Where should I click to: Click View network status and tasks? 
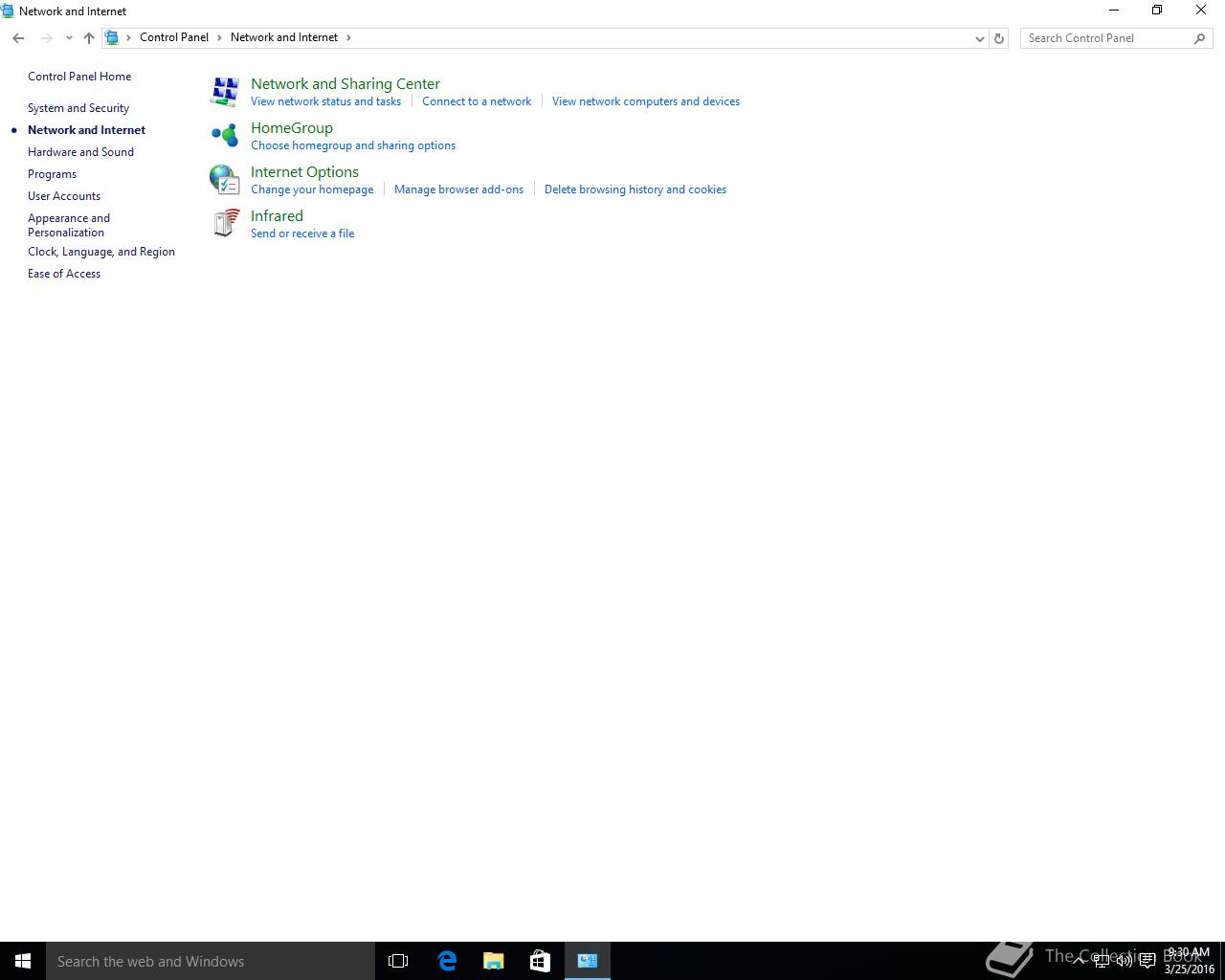pyautogui.click(x=326, y=101)
